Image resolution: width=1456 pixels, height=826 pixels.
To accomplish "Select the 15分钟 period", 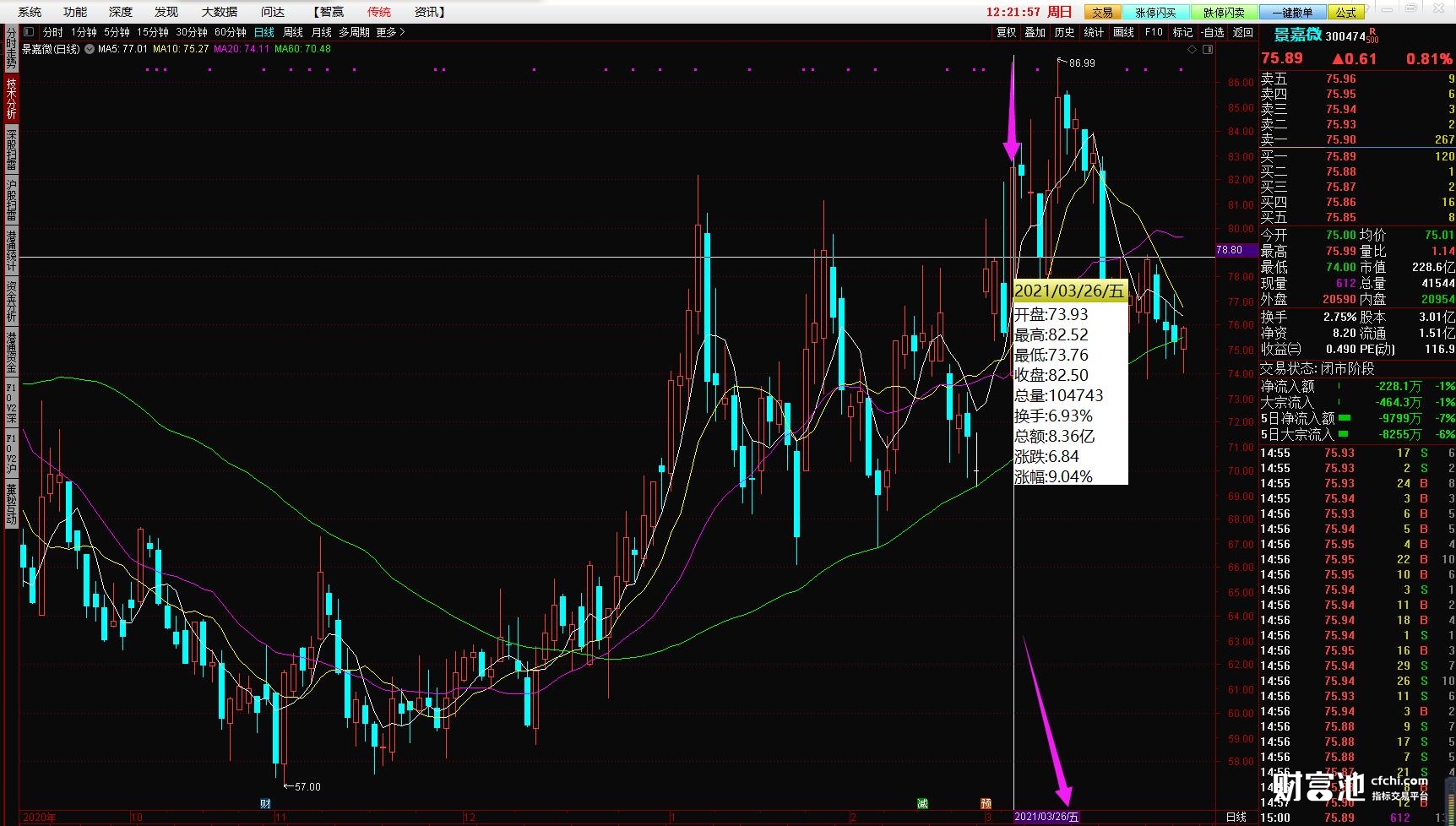I will pyautogui.click(x=153, y=32).
